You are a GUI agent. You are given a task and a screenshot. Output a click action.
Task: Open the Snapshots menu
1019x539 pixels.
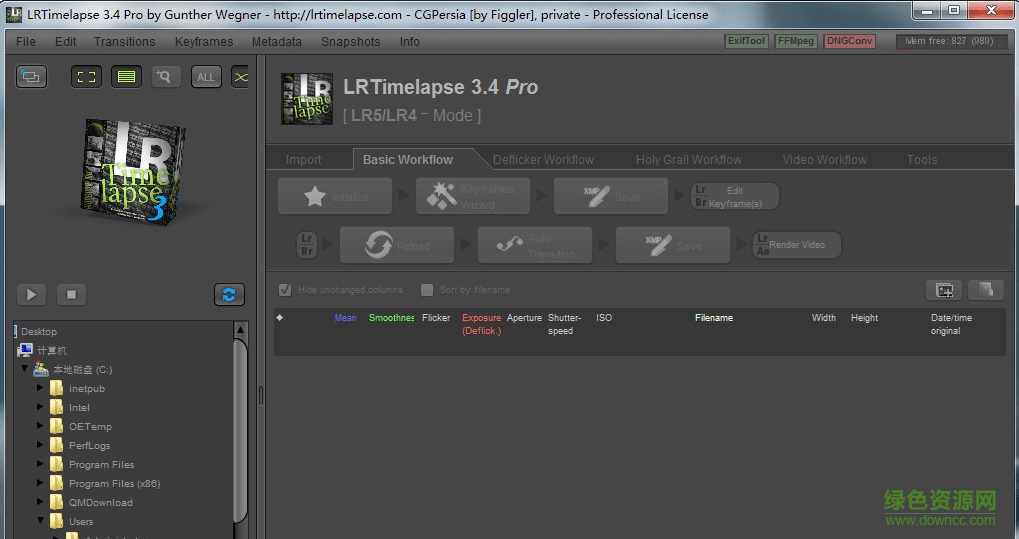click(x=351, y=42)
